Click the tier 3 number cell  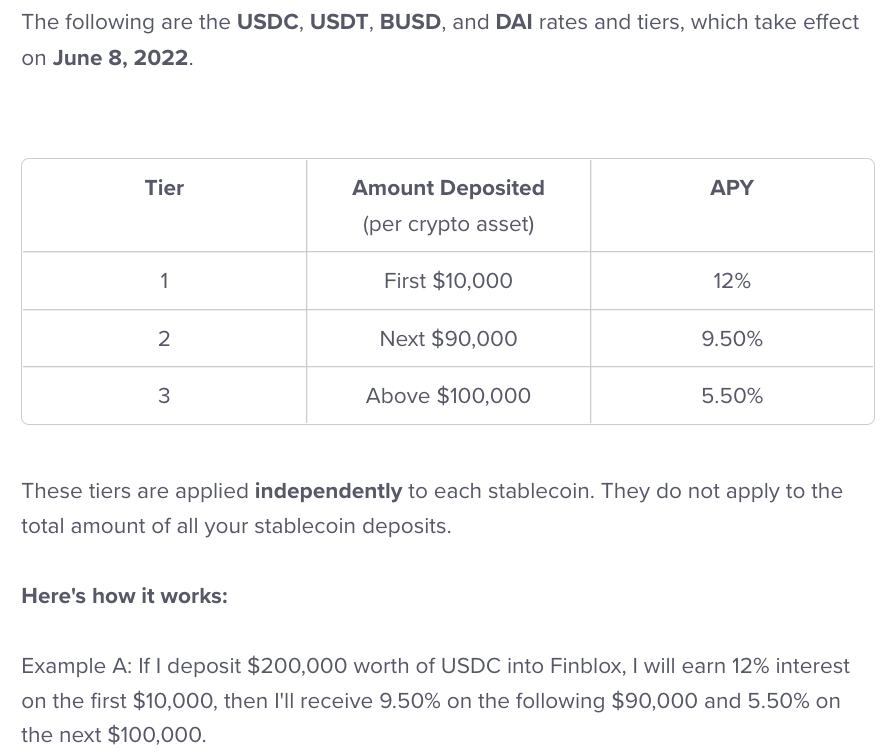pyautogui.click(x=164, y=395)
